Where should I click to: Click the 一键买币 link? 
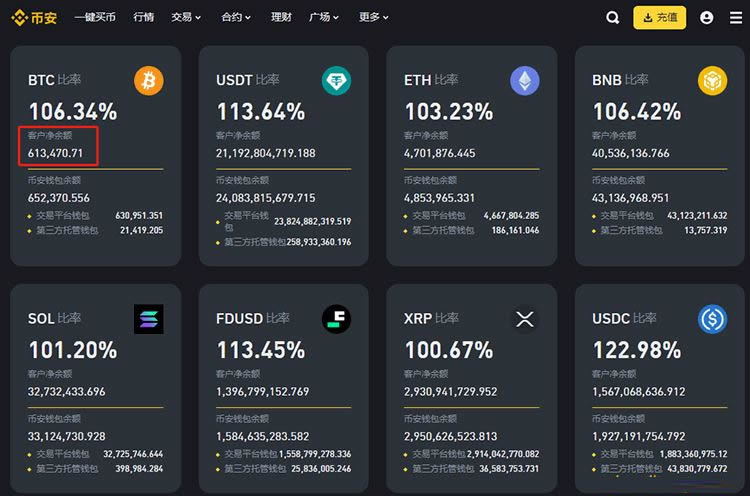(x=95, y=17)
